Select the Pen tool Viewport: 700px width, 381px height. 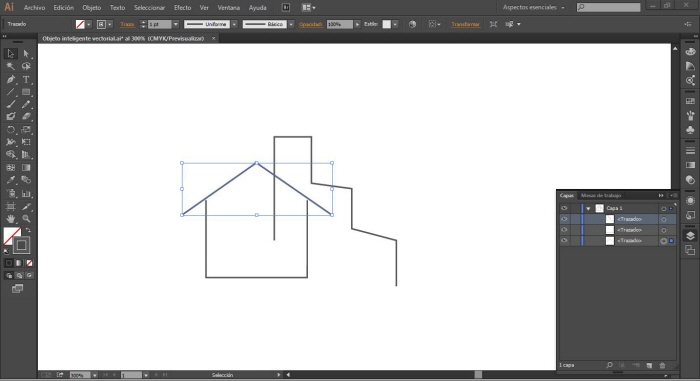coord(10,80)
